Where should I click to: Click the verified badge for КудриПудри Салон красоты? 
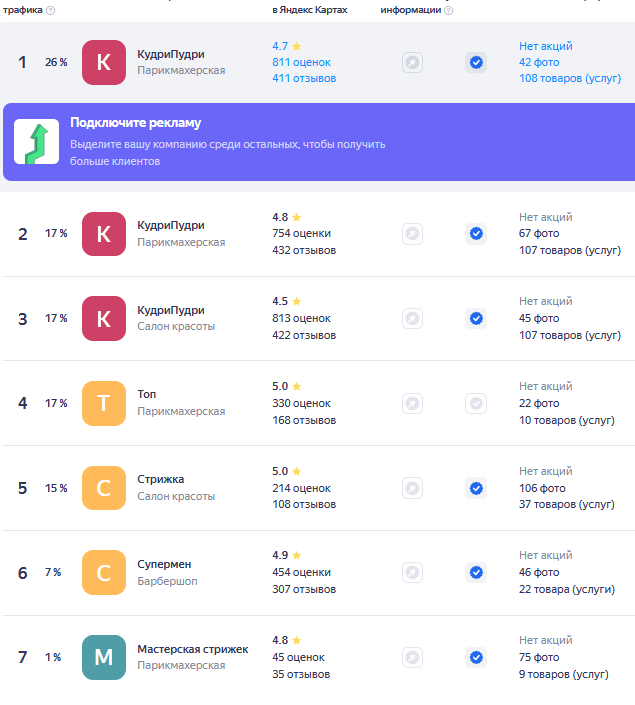click(476, 318)
